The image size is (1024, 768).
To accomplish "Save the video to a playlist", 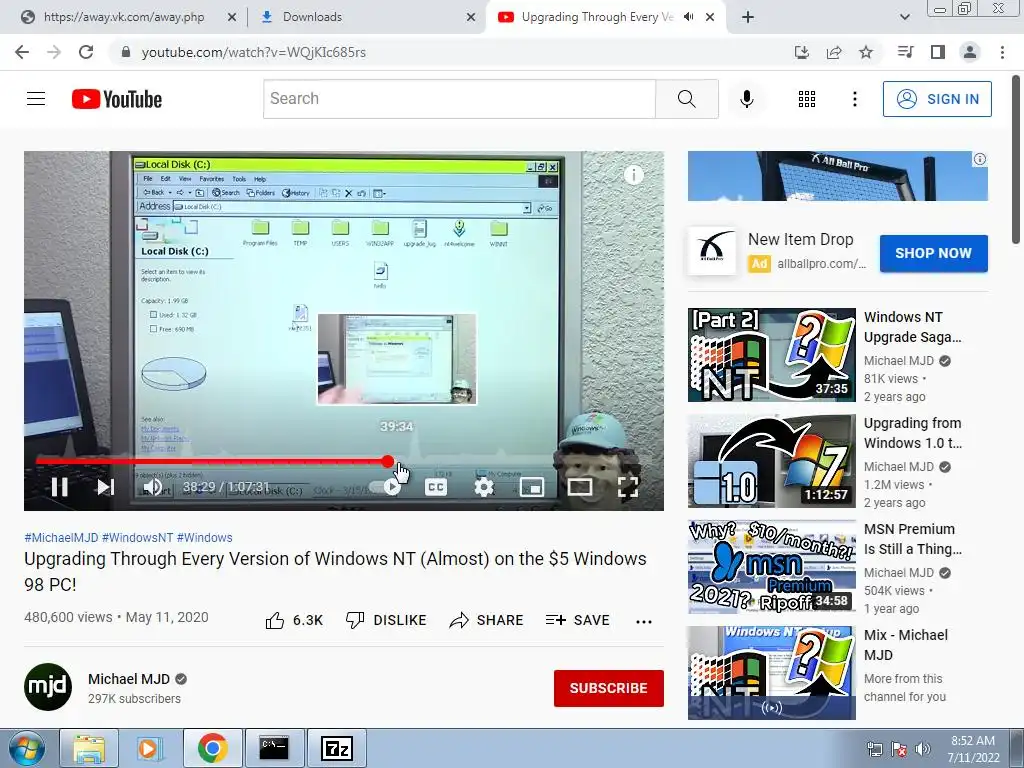I will click(x=577, y=620).
